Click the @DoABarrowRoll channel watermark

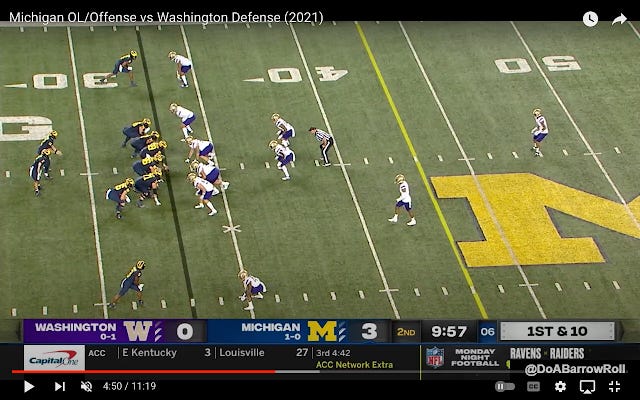point(575,369)
